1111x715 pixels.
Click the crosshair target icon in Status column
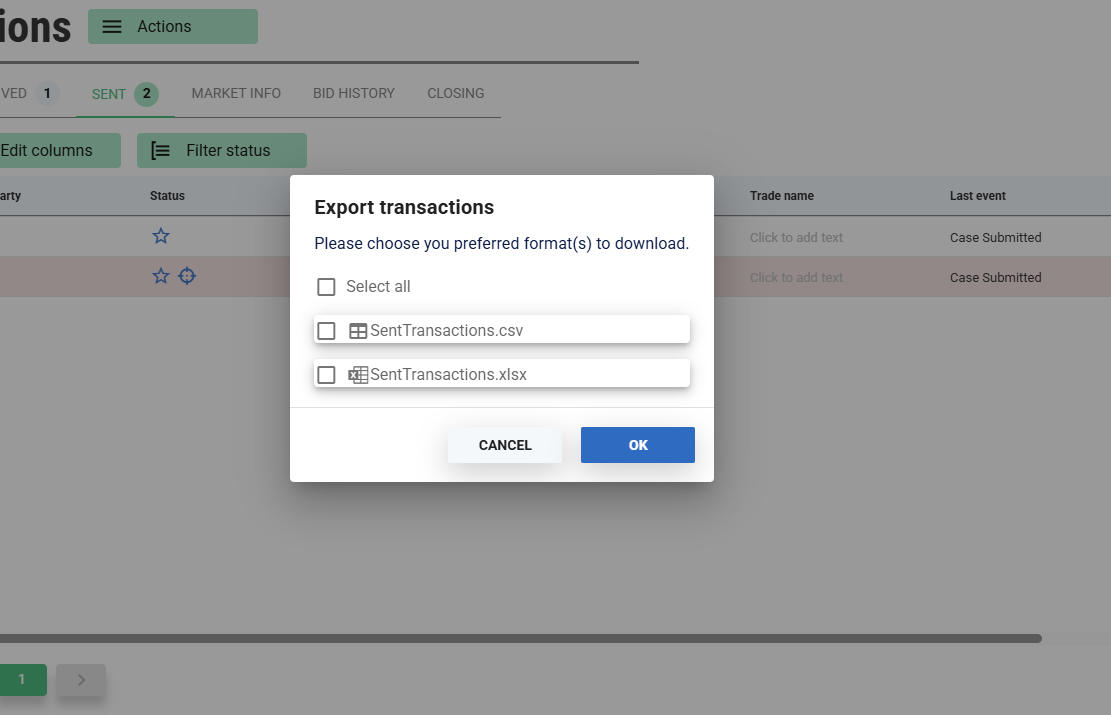click(x=187, y=276)
